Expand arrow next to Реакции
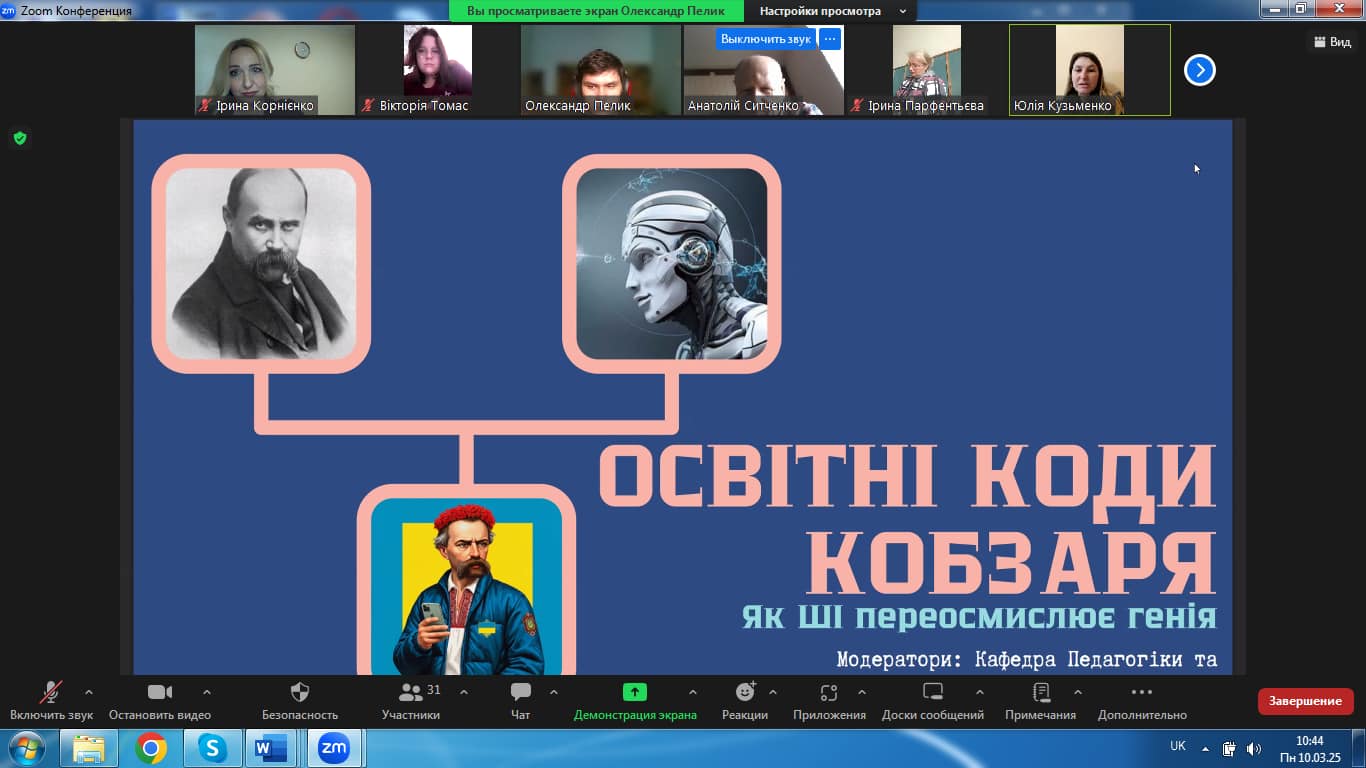 coord(773,692)
